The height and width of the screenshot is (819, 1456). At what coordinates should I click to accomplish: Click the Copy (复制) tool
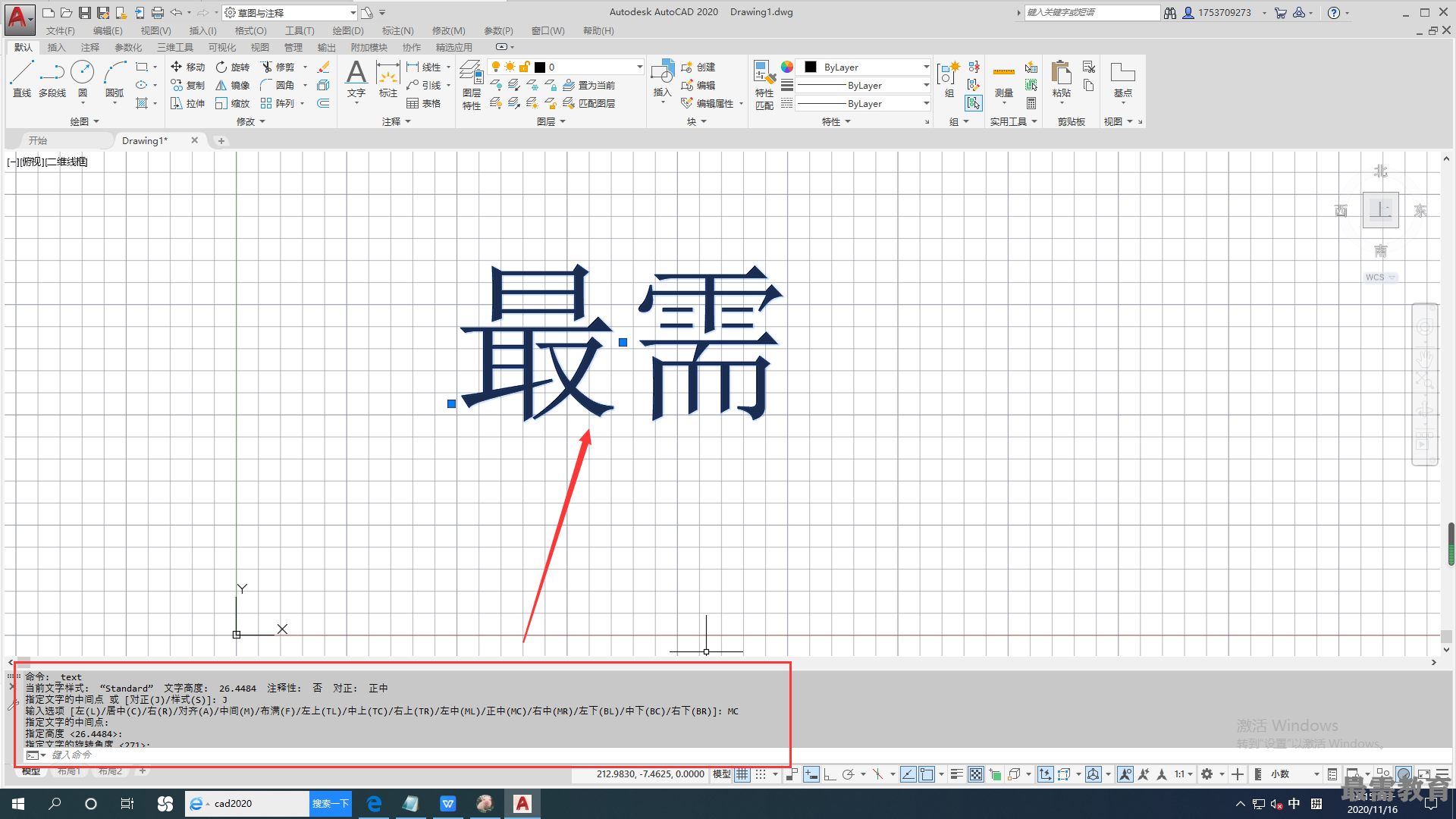pyautogui.click(x=187, y=85)
